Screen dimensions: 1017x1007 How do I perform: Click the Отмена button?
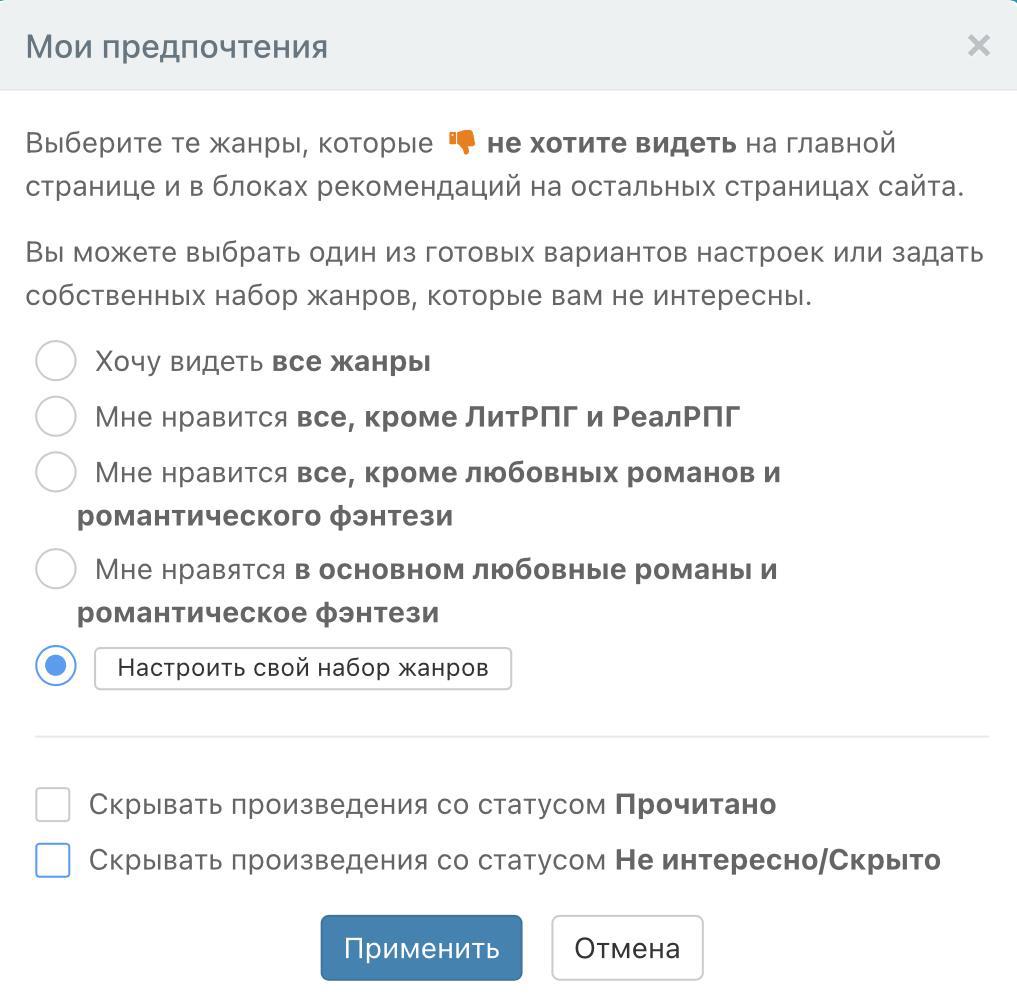tap(627, 948)
